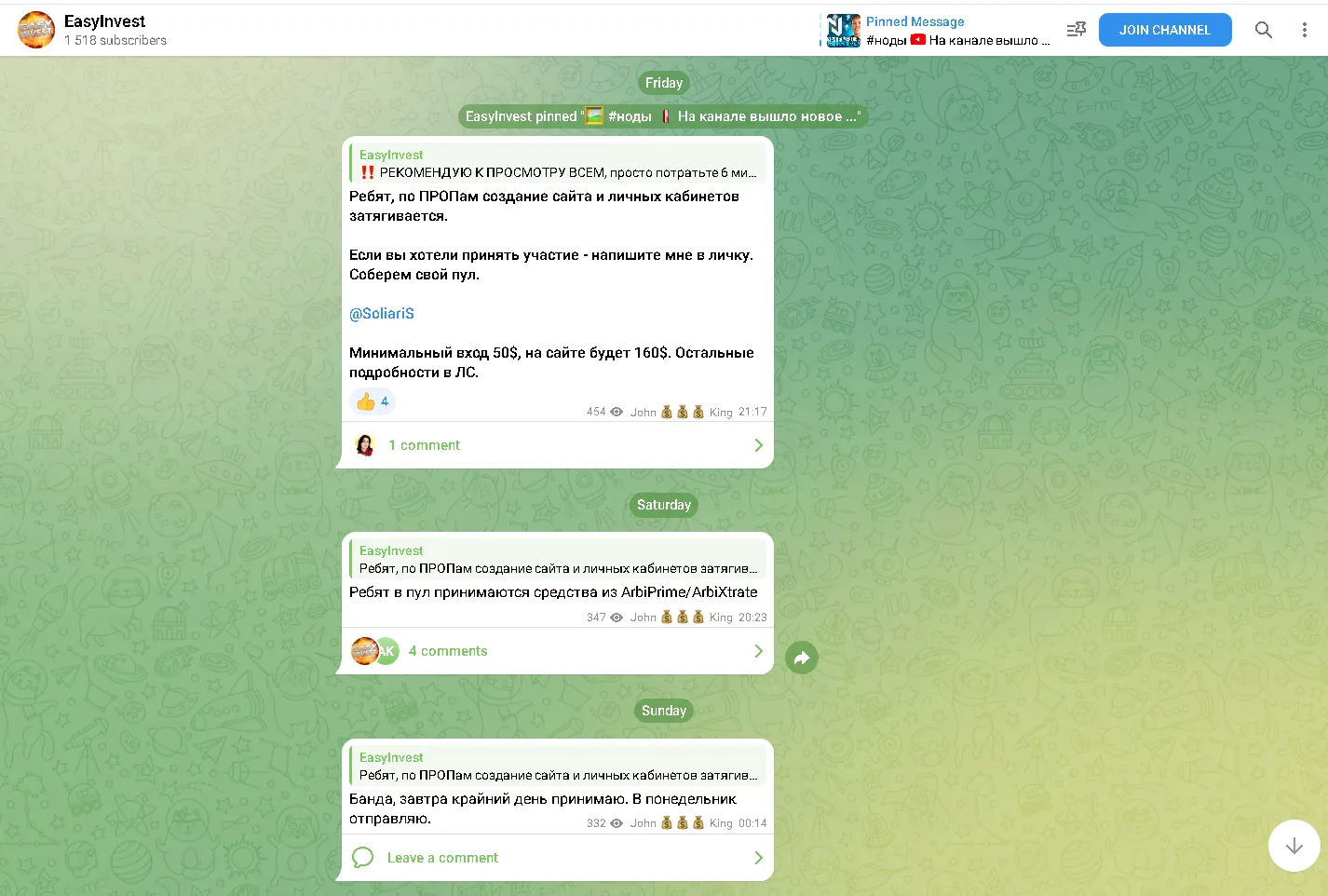1328x896 pixels.
Task: Expand the 4 comments thread chevron
Action: [x=758, y=651]
